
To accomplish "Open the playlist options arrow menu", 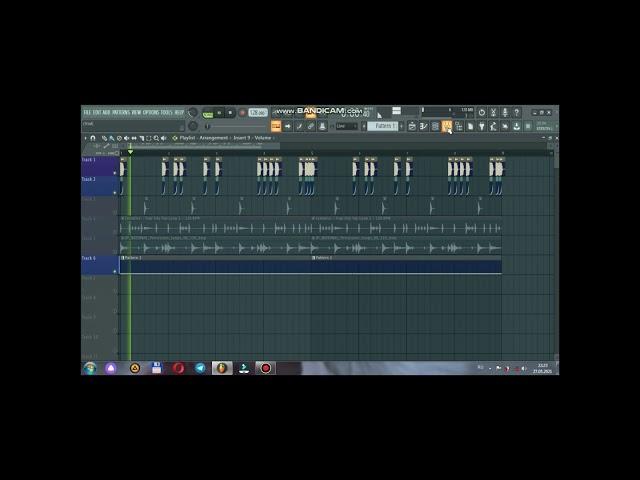I will [85, 138].
